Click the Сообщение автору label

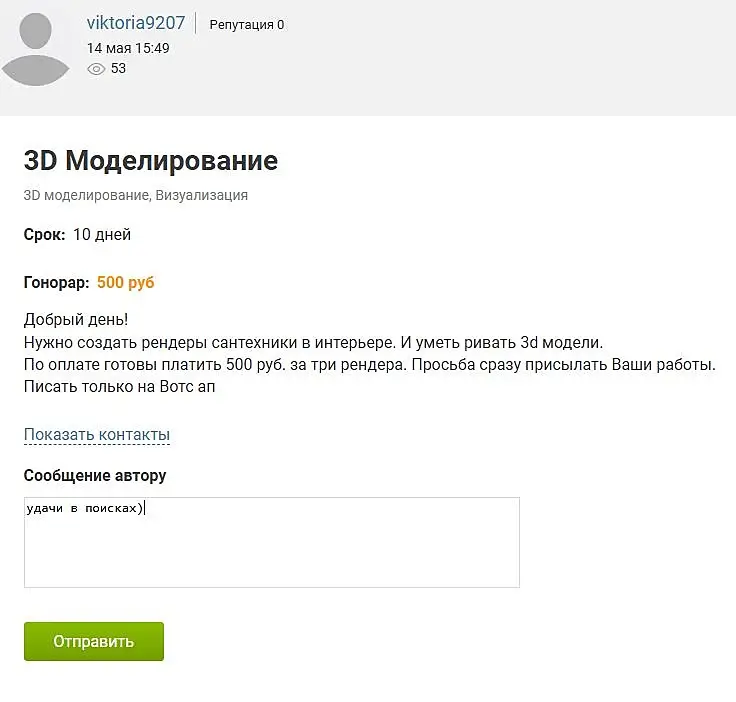pos(95,476)
